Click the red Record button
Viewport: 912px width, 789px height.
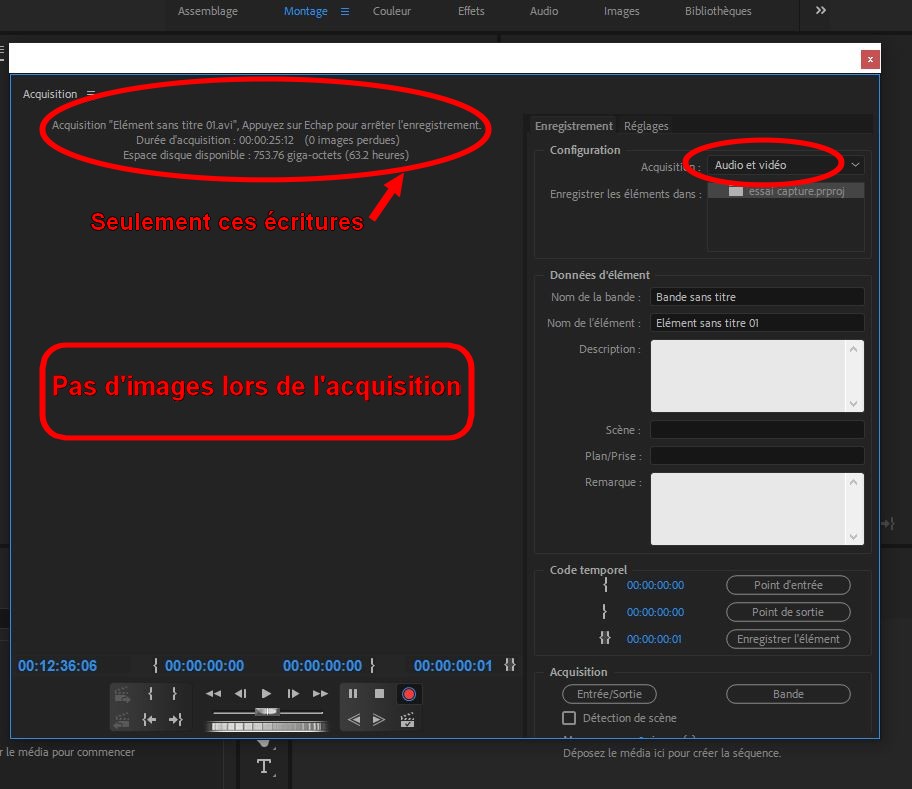[x=408, y=693]
